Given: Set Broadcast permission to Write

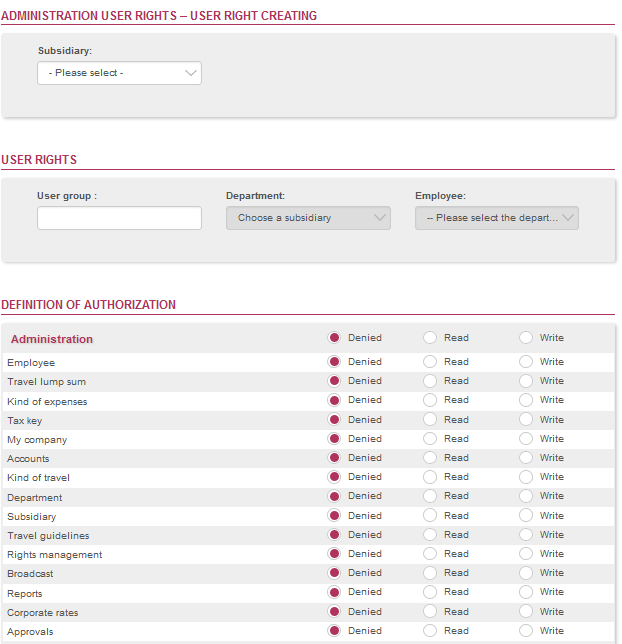Looking at the screenshot, I should click(525, 573).
